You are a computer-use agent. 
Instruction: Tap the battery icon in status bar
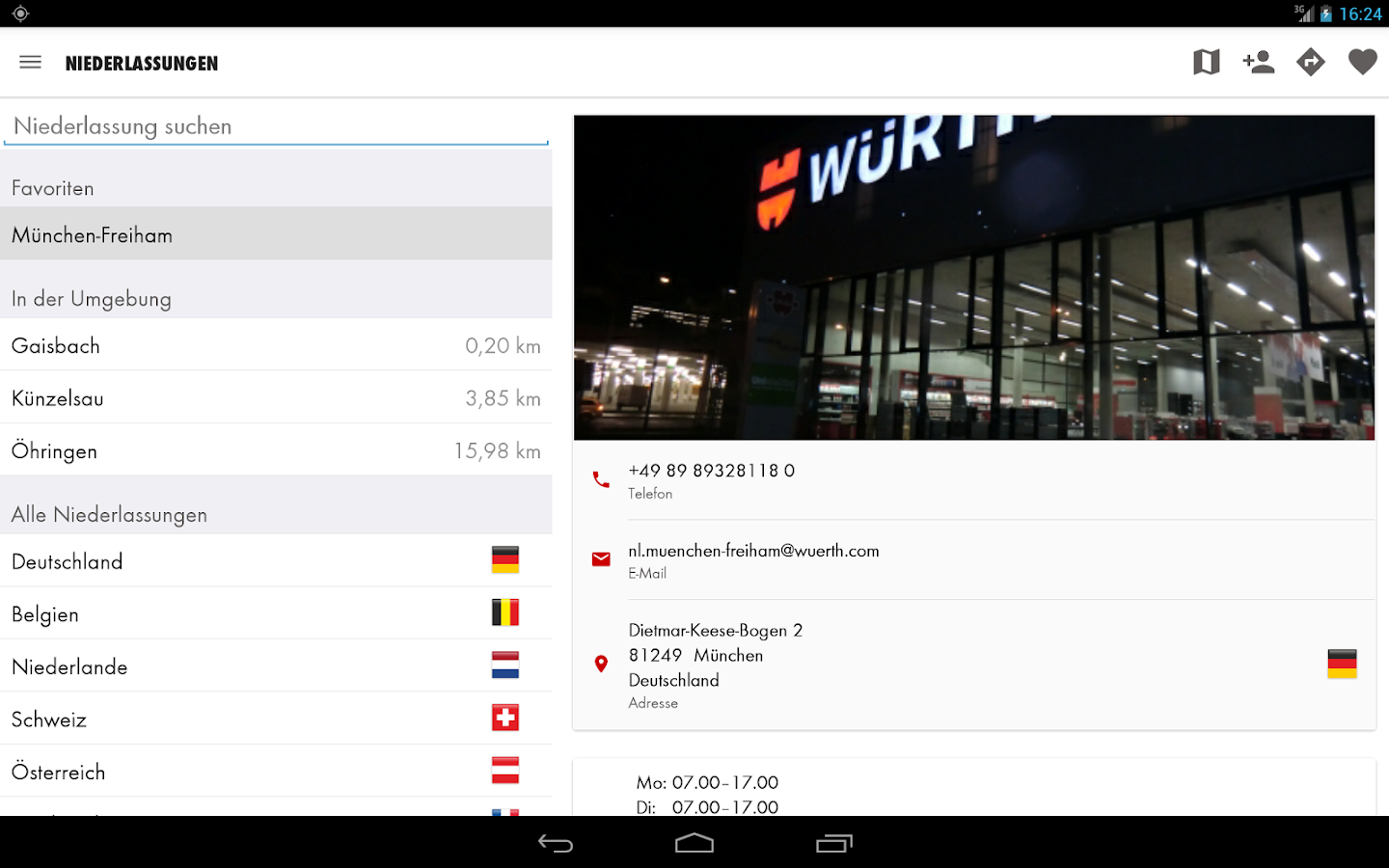tap(1326, 14)
